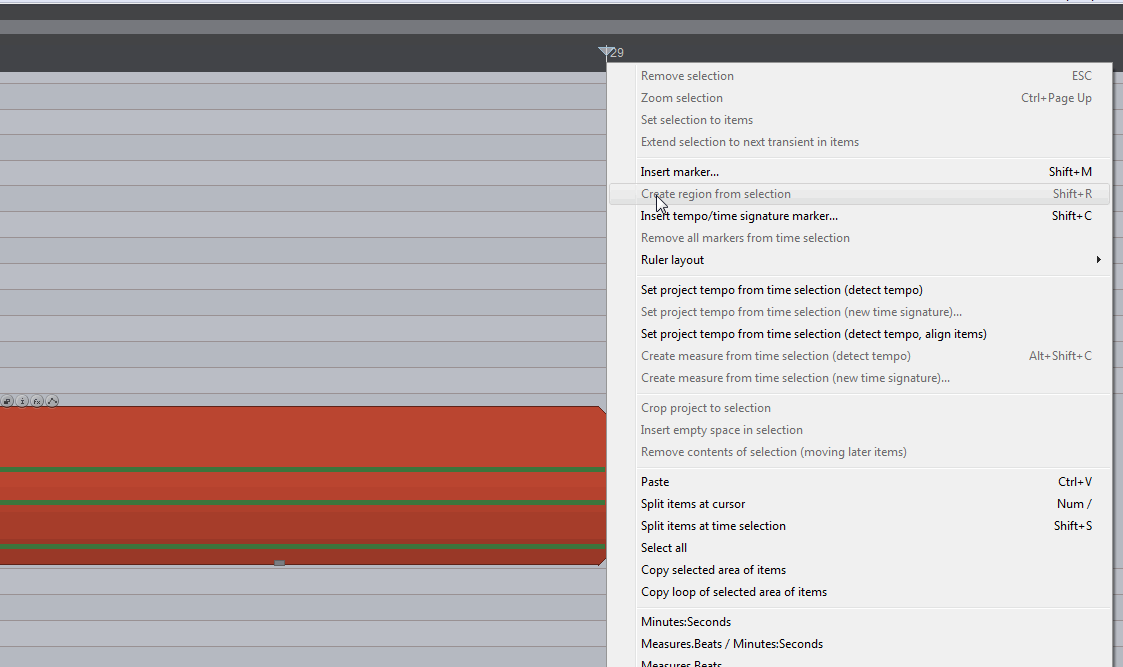Choose Split items at time selection
1123x667 pixels.
pos(713,526)
